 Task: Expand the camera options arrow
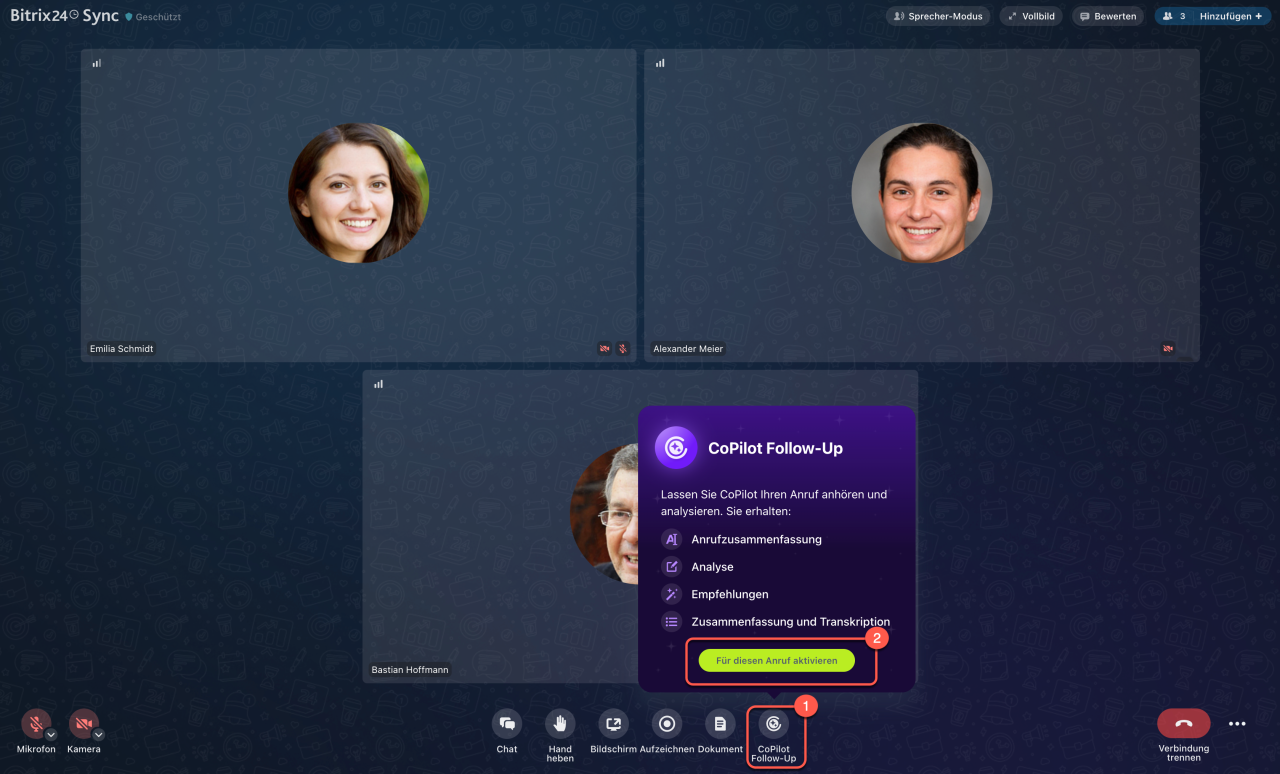(x=98, y=734)
